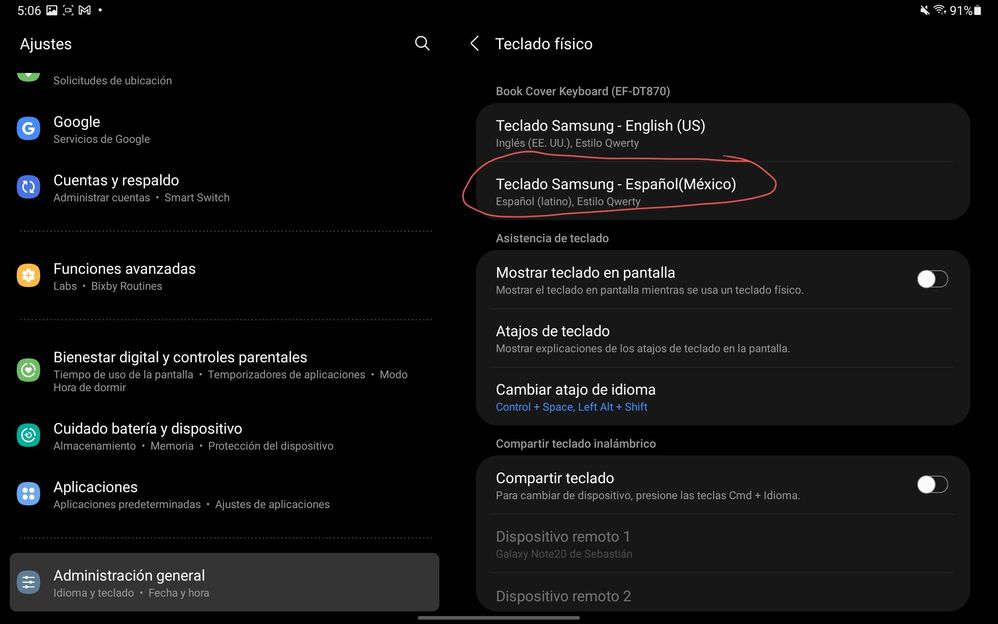This screenshot has height=624, width=998.
Task: Select Dispositivo remoto 1 Galaxy Note20
Action: click(x=723, y=544)
